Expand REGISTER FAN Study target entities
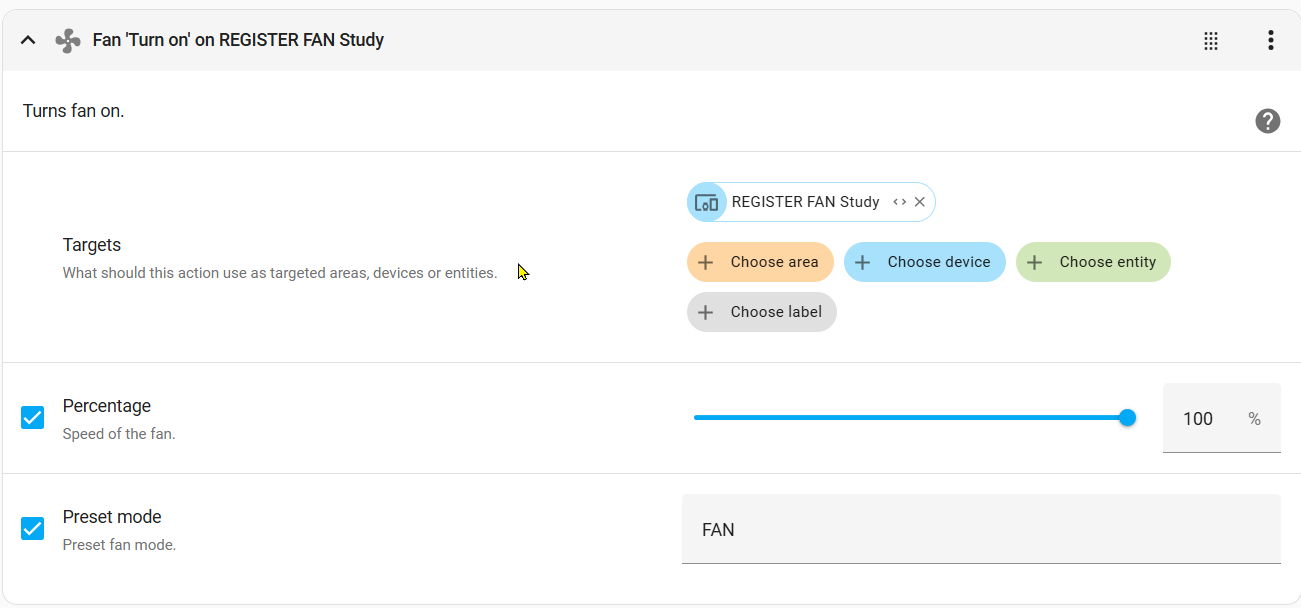Image resolution: width=1301 pixels, height=608 pixels. pos(900,202)
